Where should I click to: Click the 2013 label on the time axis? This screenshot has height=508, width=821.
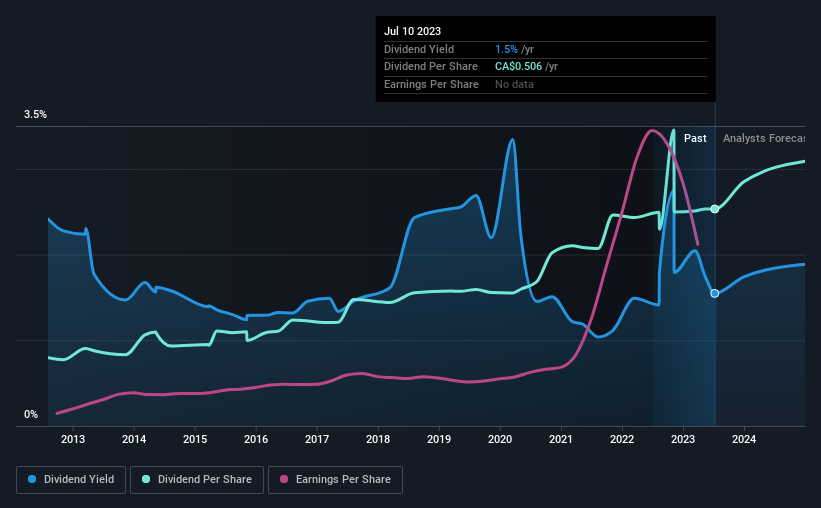click(x=73, y=439)
